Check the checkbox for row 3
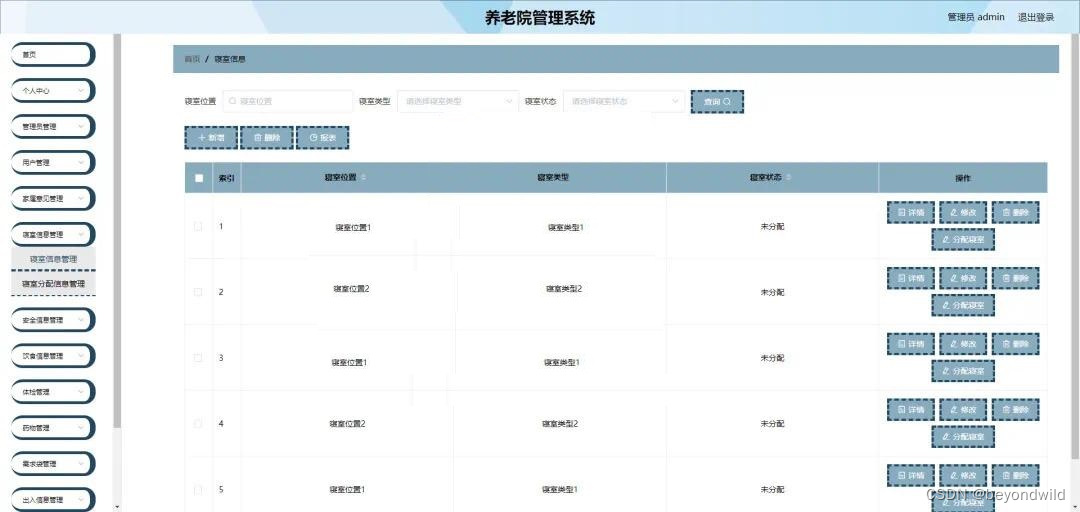1080x512 pixels. pyautogui.click(x=198, y=358)
